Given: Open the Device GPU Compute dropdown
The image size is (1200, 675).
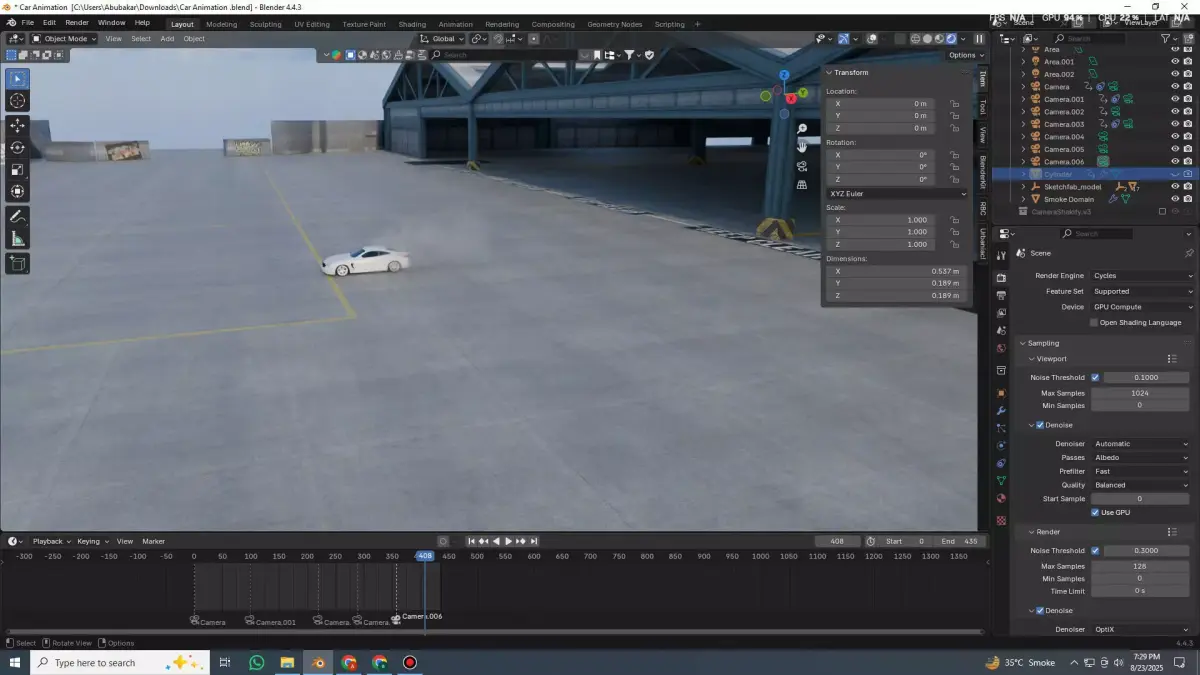Looking at the screenshot, I should (1142, 307).
